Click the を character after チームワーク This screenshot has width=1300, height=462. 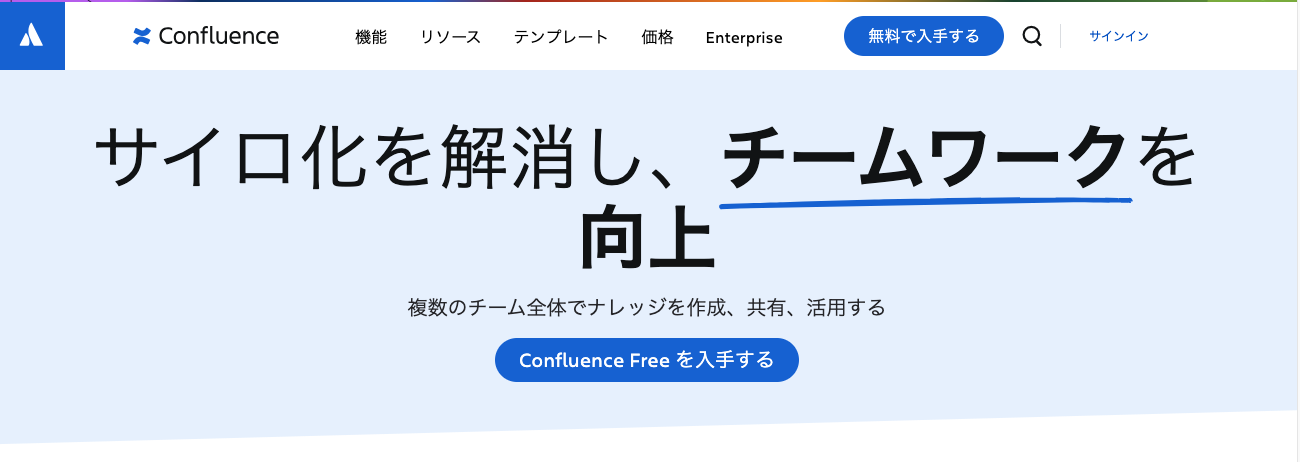click(x=1168, y=160)
